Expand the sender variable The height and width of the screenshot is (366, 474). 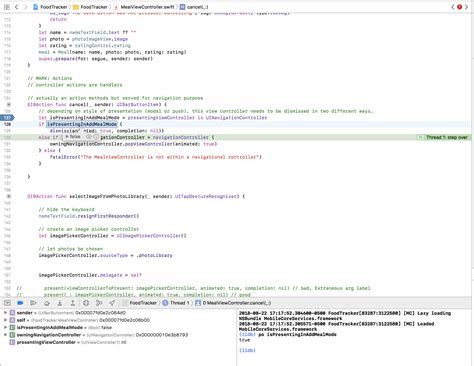click(5, 313)
